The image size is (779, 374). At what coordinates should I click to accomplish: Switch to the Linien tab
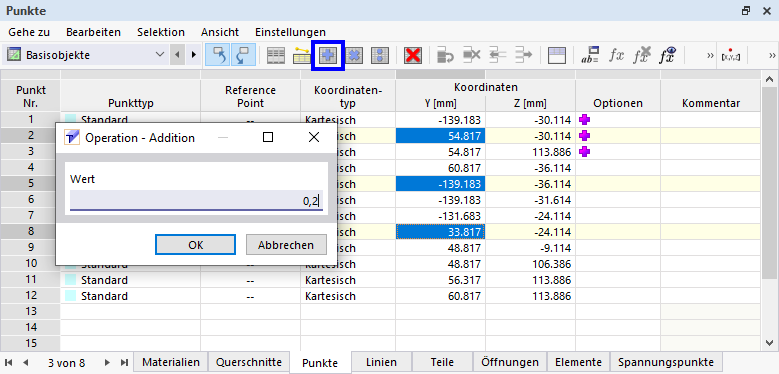coord(381,363)
